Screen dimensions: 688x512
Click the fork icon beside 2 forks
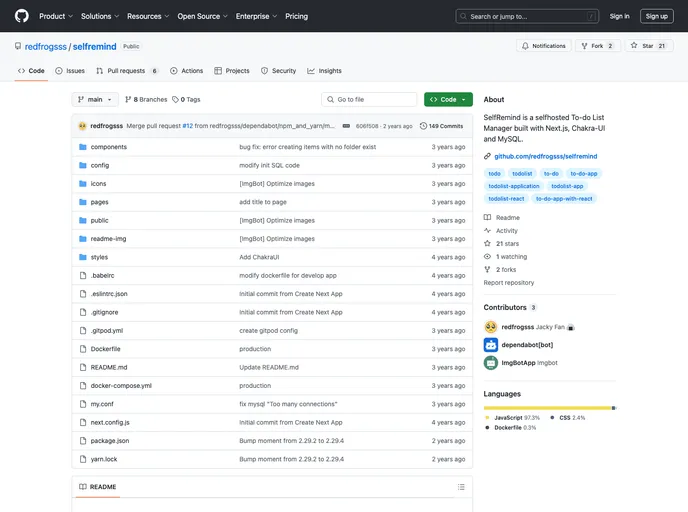[487, 269]
